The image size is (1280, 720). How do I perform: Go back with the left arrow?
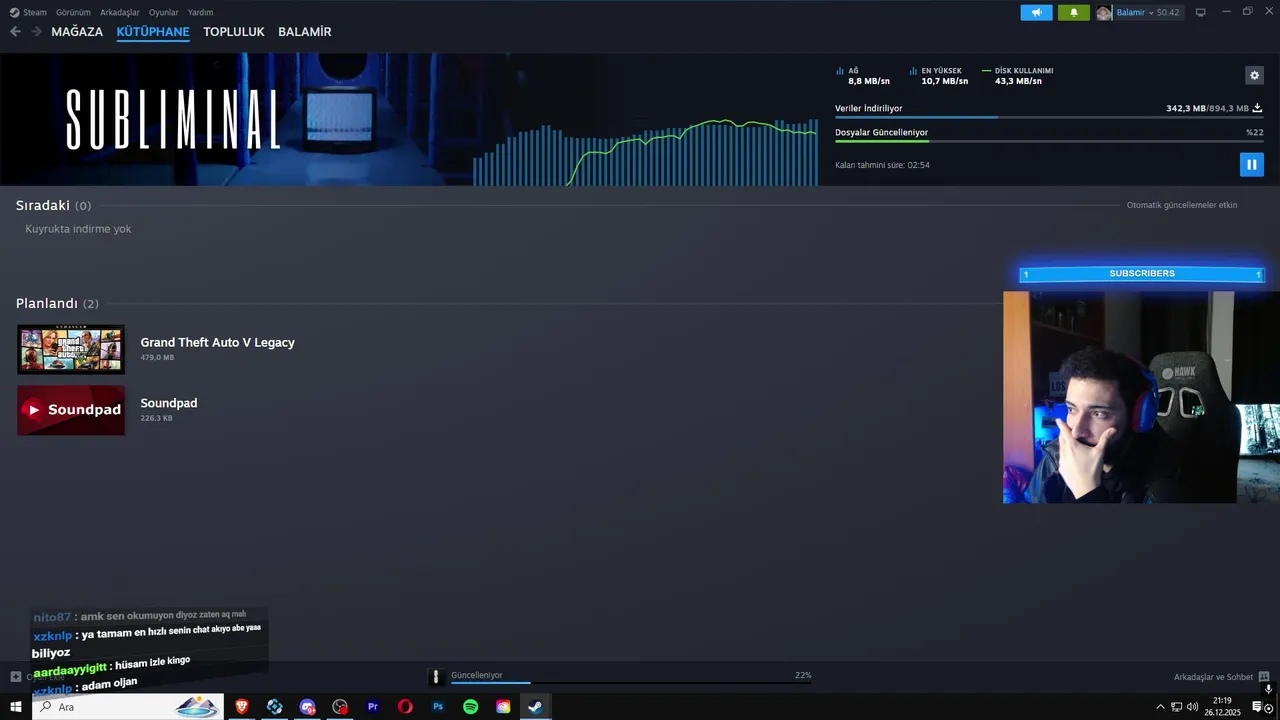click(x=15, y=32)
